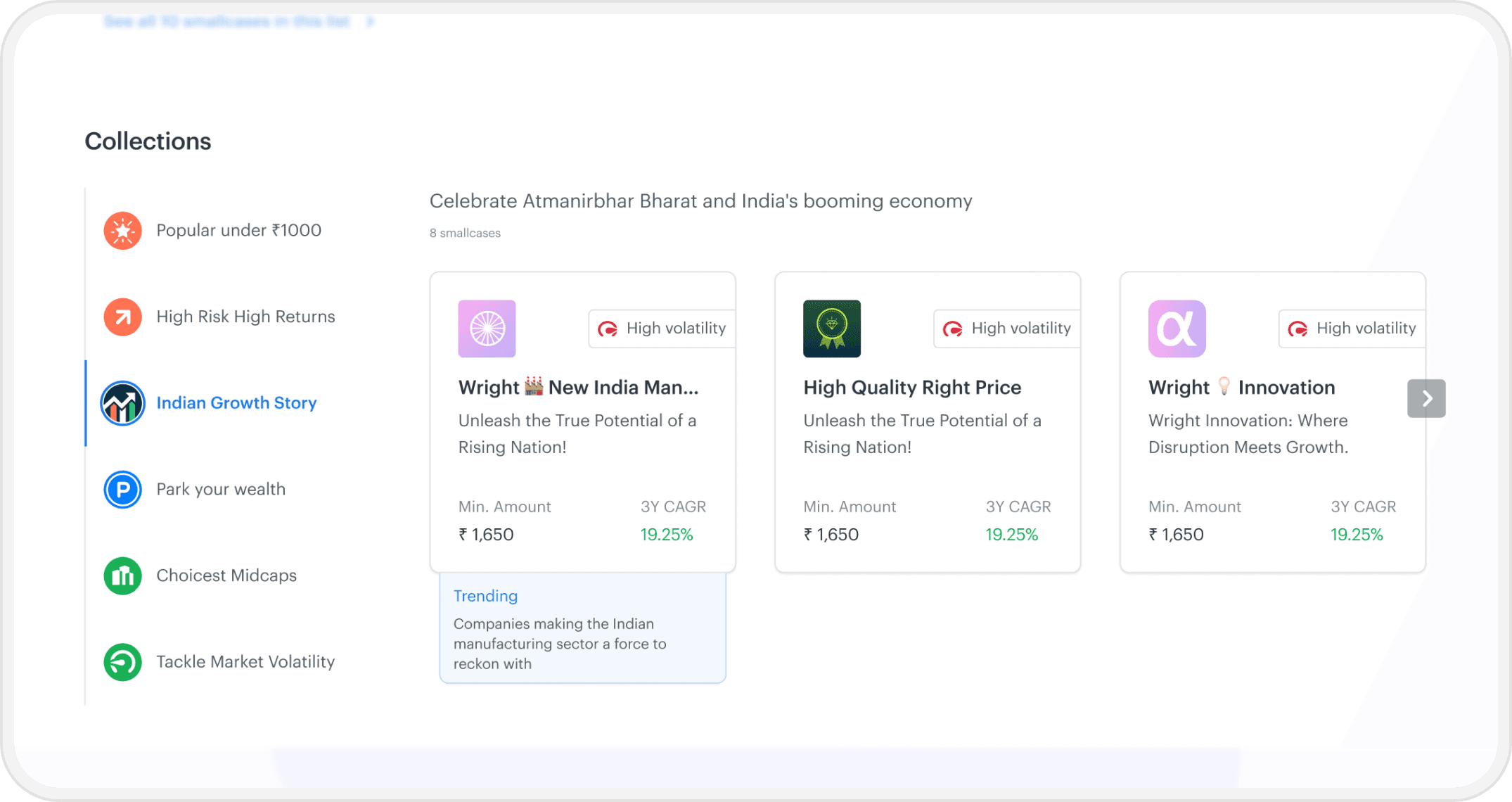The image size is (1512, 802).
Task: Select the Popular under ₹1000 collection
Action: 238,231
